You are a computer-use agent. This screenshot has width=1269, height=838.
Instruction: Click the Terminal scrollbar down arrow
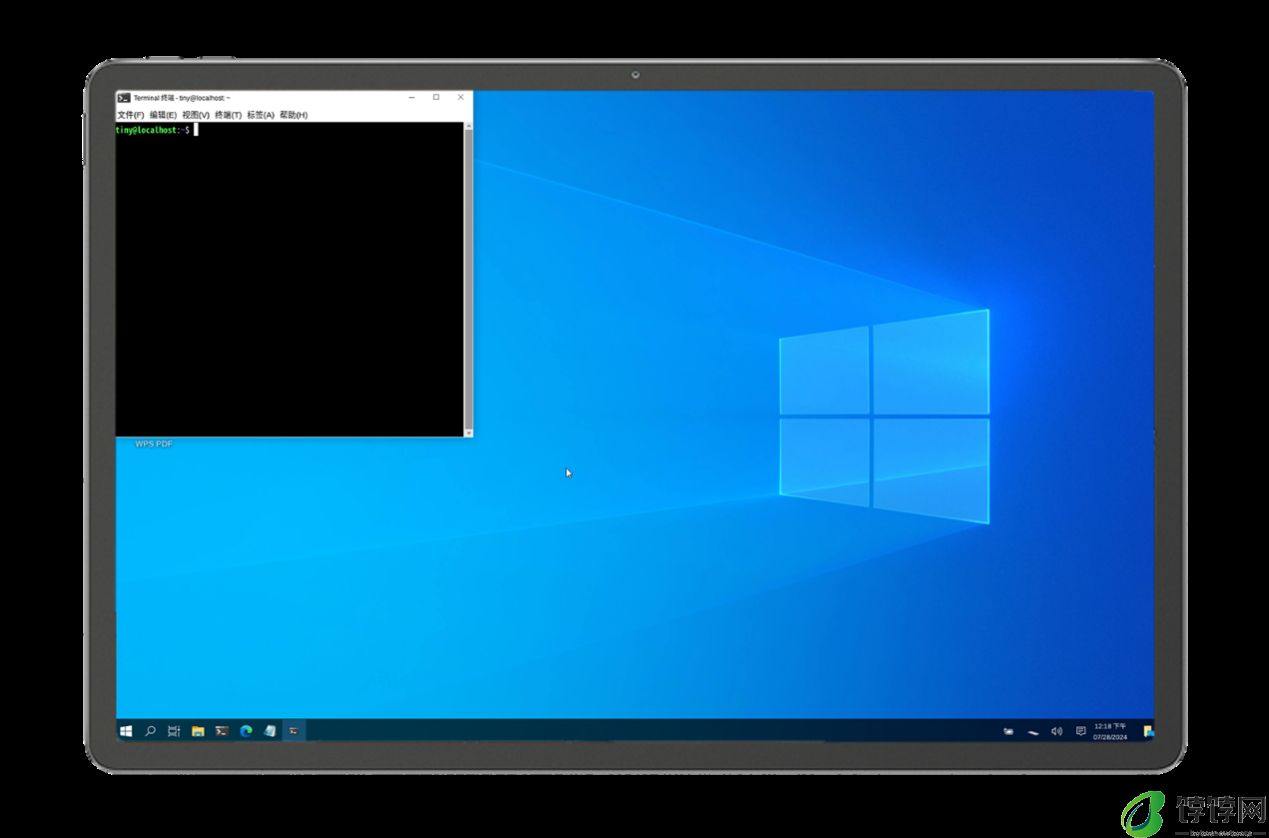click(468, 432)
